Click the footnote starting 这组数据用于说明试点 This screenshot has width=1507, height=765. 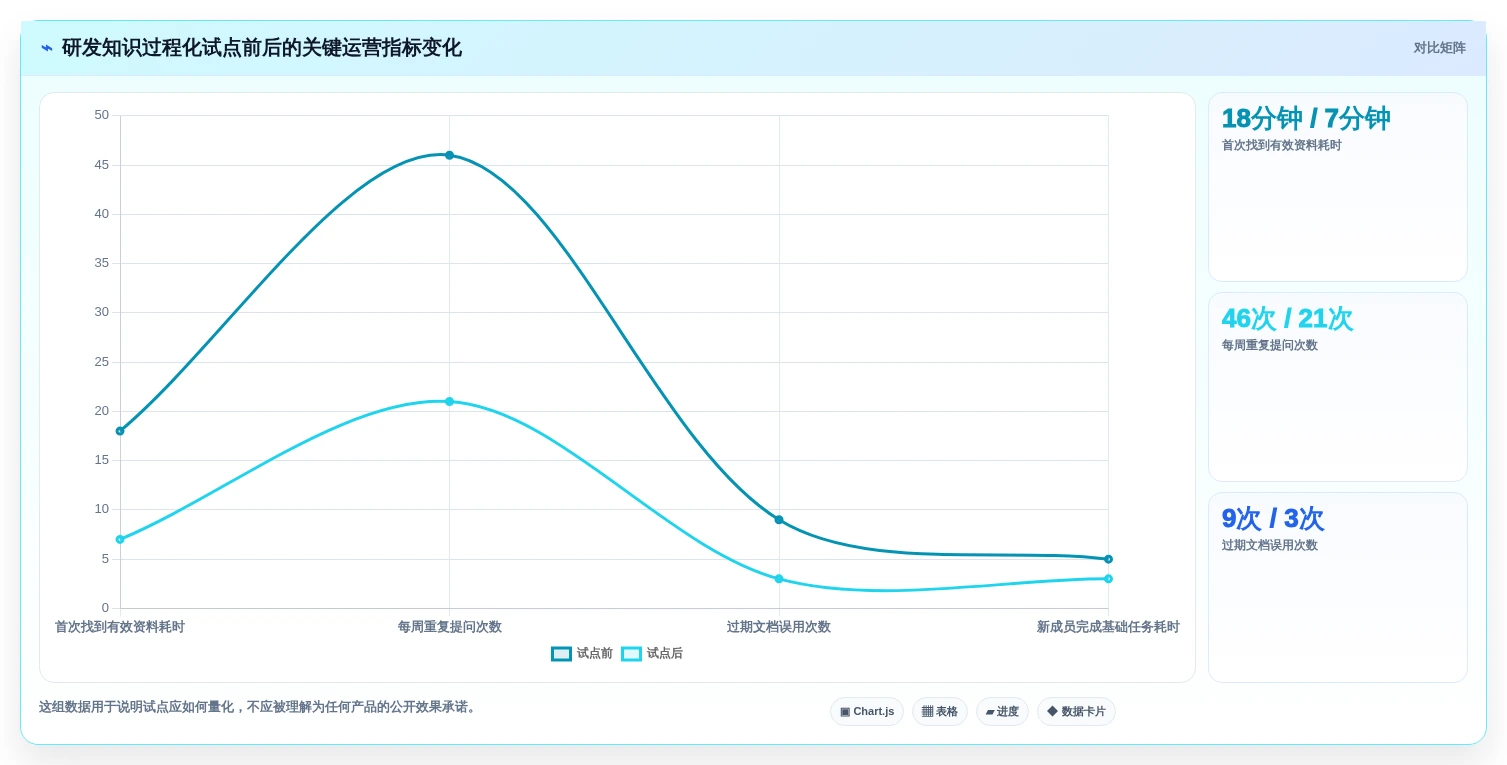pos(260,707)
